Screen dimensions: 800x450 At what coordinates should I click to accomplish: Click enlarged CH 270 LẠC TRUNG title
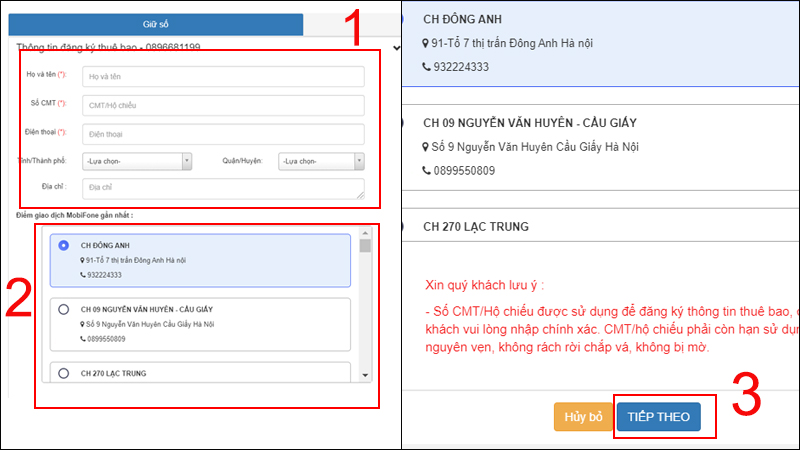pyautogui.click(x=476, y=227)
